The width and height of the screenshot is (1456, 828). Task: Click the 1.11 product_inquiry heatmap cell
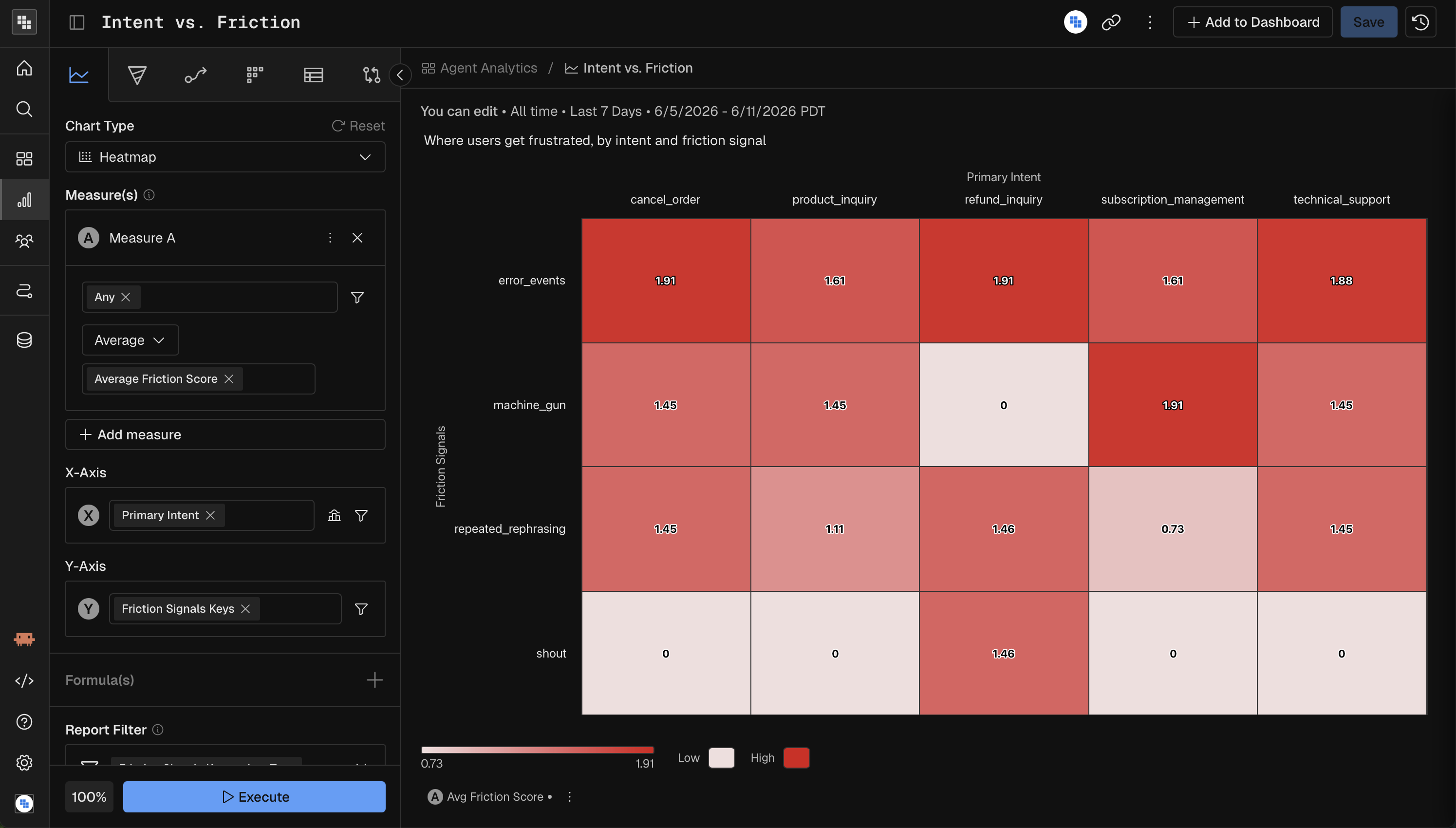[x=835, y=529]
